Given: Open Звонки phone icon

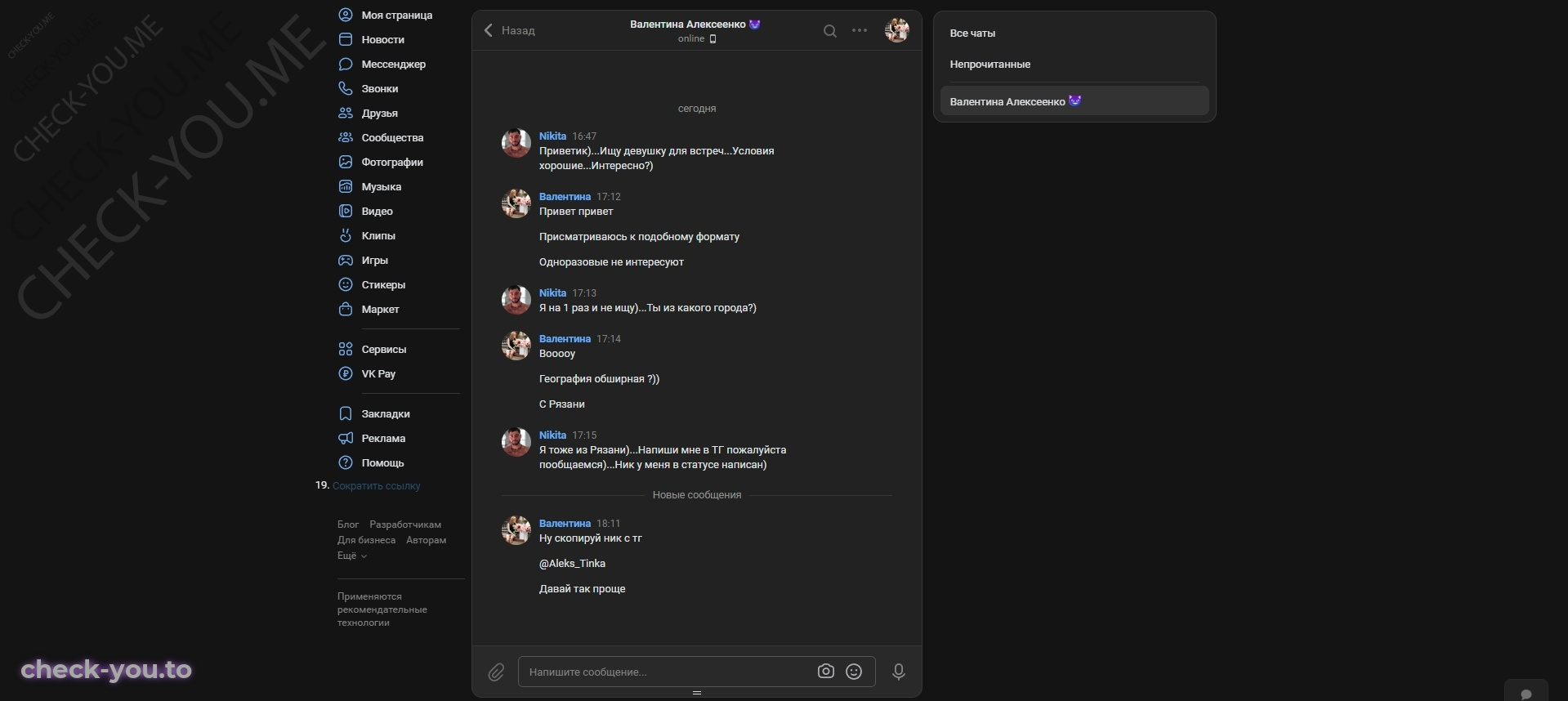Looking at the screenshot, I should (x=346, y=88).
